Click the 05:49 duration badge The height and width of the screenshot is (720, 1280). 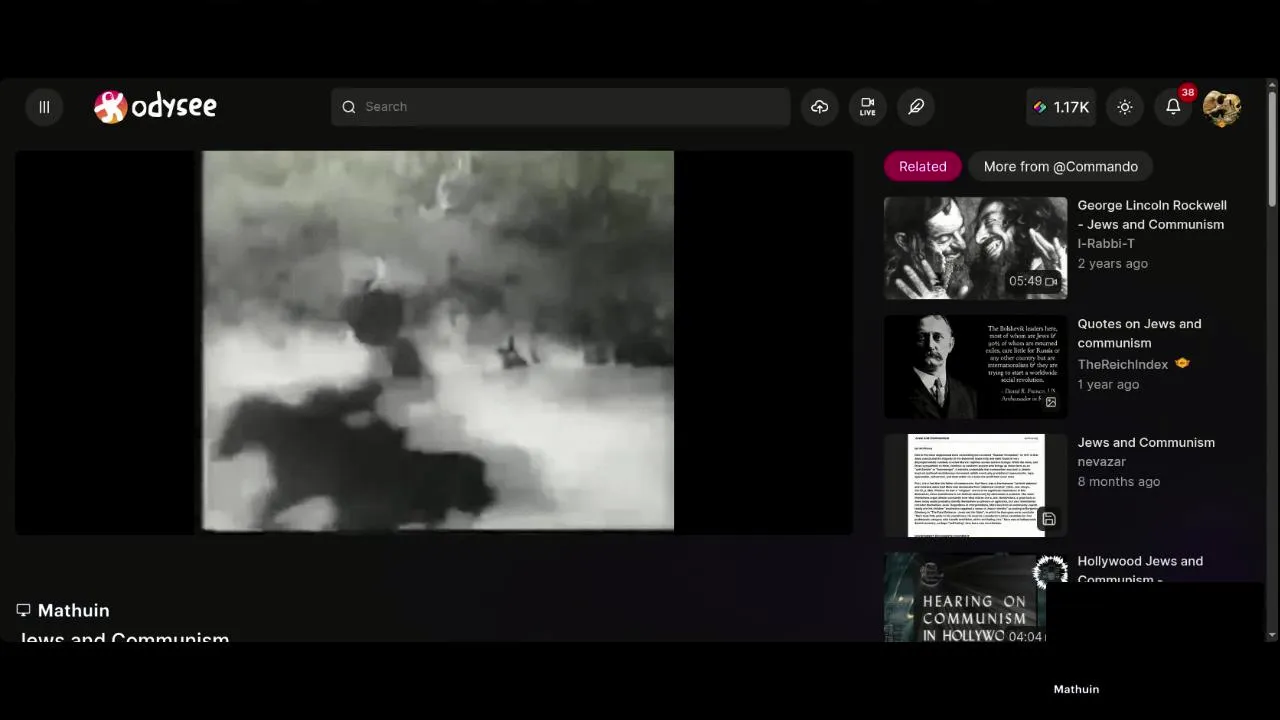pos(1033,282)
